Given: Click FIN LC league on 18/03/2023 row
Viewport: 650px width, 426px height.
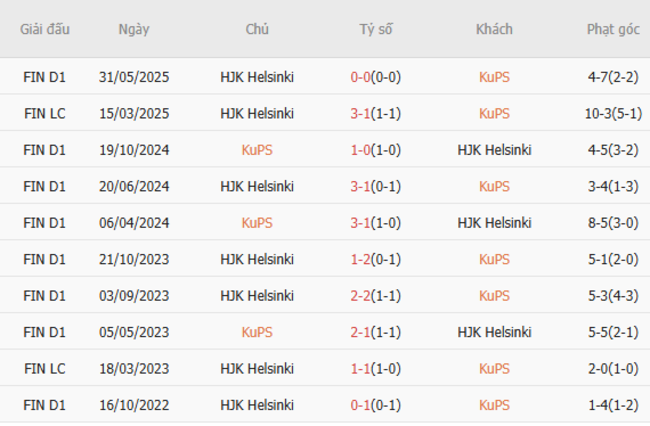Looking at the screenshot, I should pos(45,369).
